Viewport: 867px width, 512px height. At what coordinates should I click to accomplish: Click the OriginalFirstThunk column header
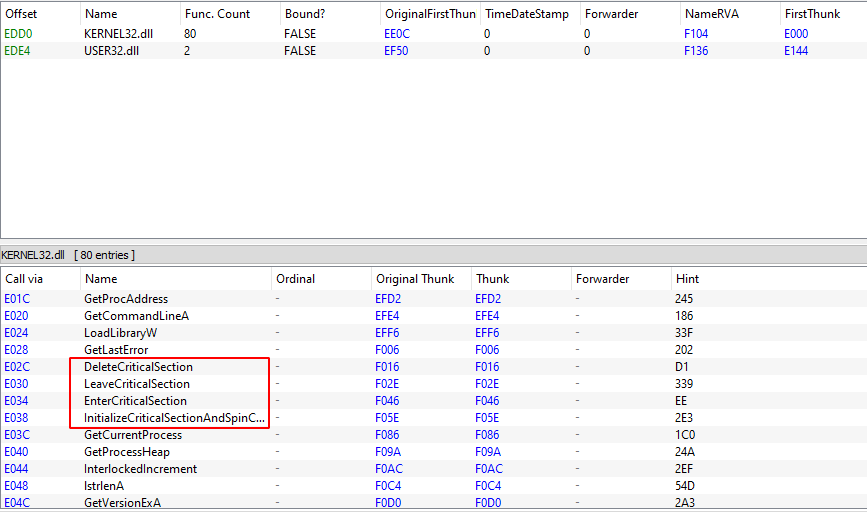(430, 14)
